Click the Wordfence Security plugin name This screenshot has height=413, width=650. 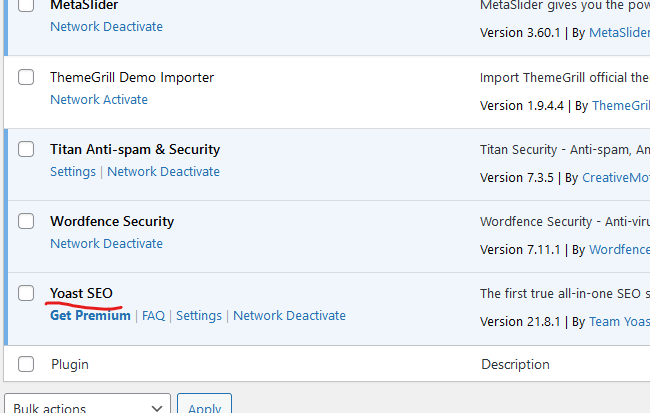[x=112, y=221]
